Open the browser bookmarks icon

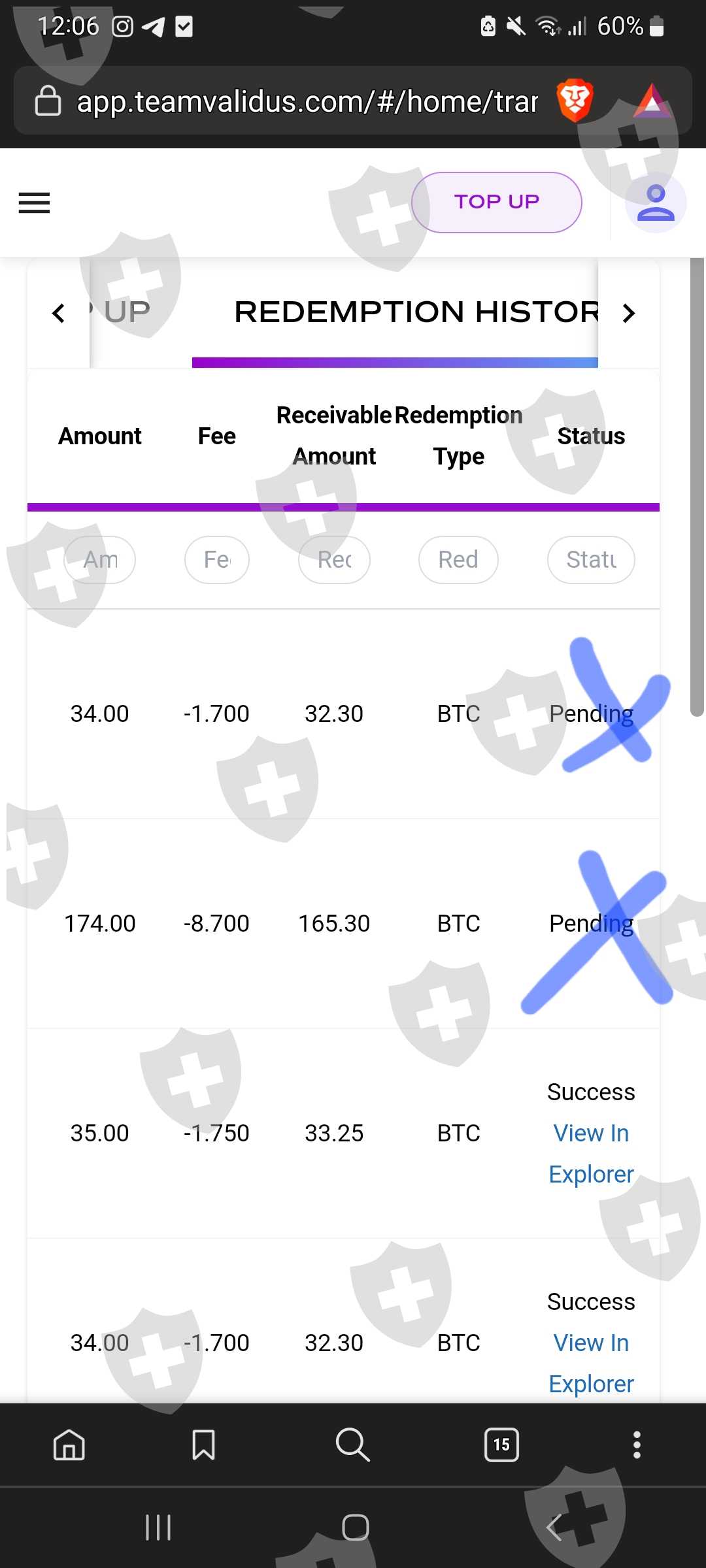point(203,1444)
